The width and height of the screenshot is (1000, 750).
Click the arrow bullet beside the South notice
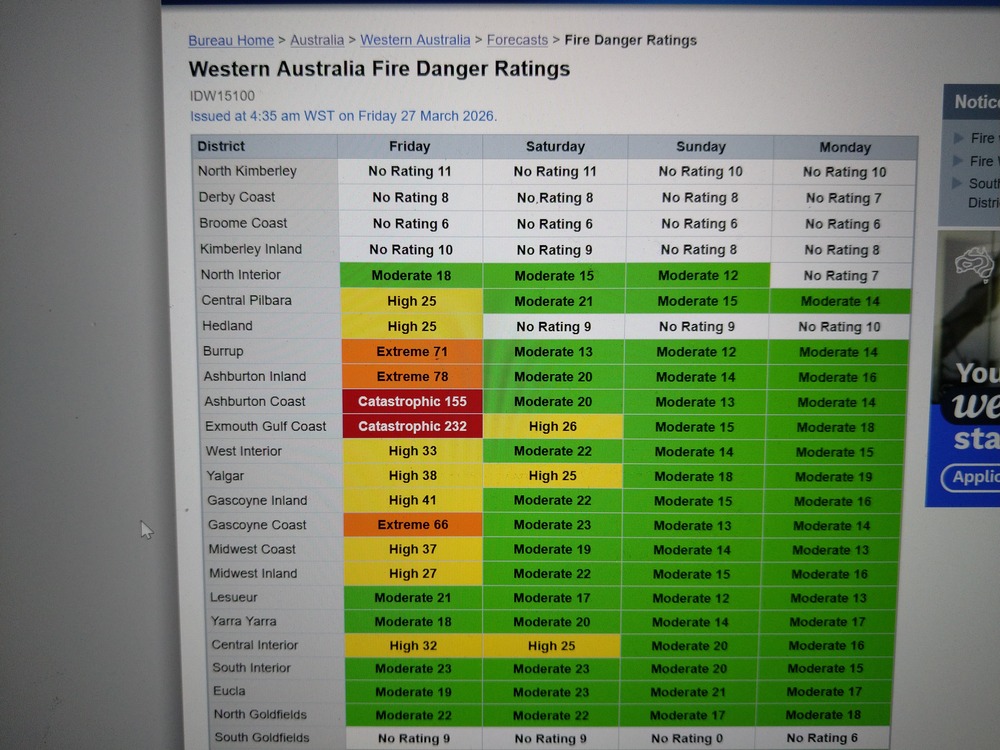tap(958, 184)
